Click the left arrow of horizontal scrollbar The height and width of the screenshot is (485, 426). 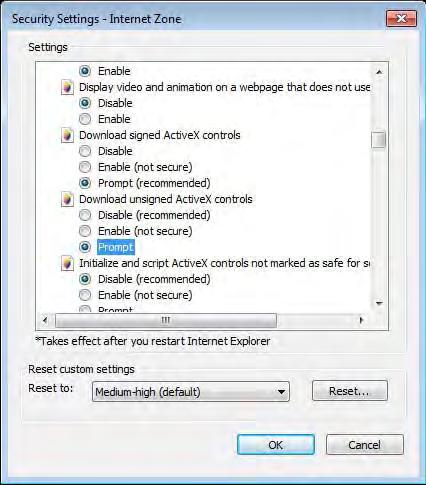(x=45, y=320)
